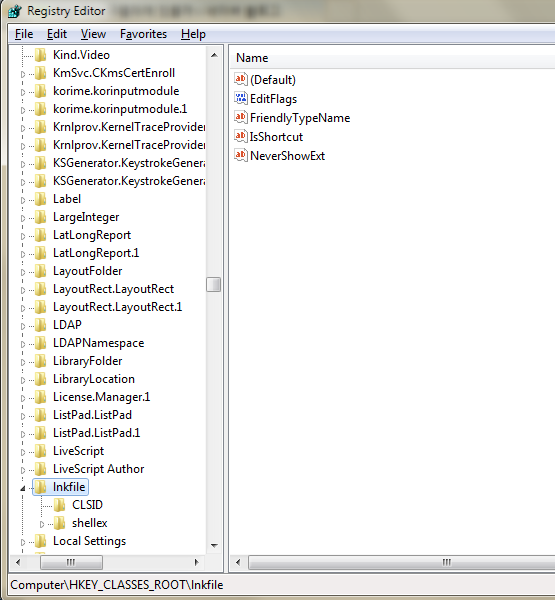
Task: Select the shellex subkey
Action: pyautogui.click(x=90, y=523)
